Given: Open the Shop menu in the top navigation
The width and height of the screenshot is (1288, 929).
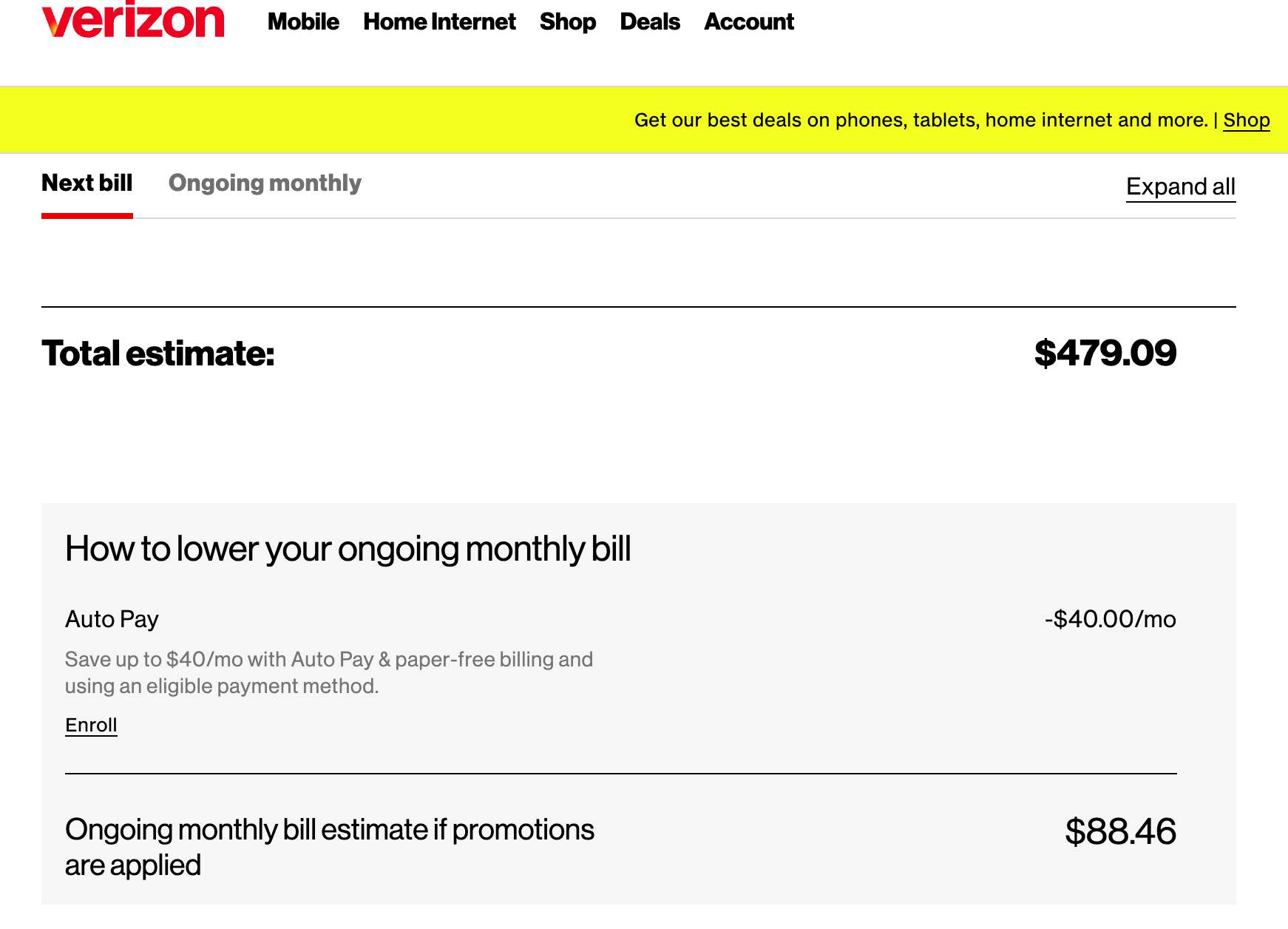Looking at the screenshot, I should (x=567, y=22).
